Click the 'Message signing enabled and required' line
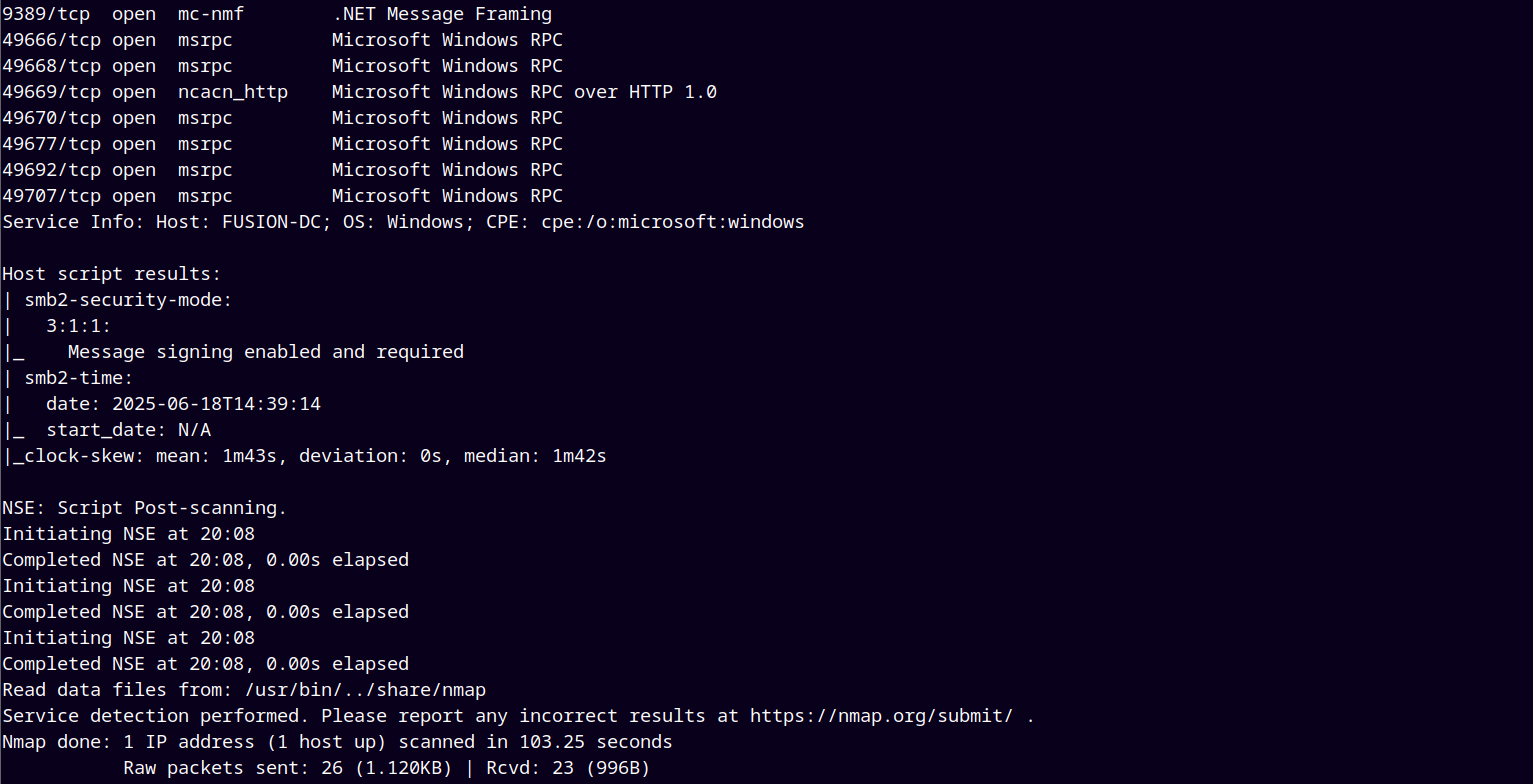1533x784 pixels. click(x=266, y=352)
